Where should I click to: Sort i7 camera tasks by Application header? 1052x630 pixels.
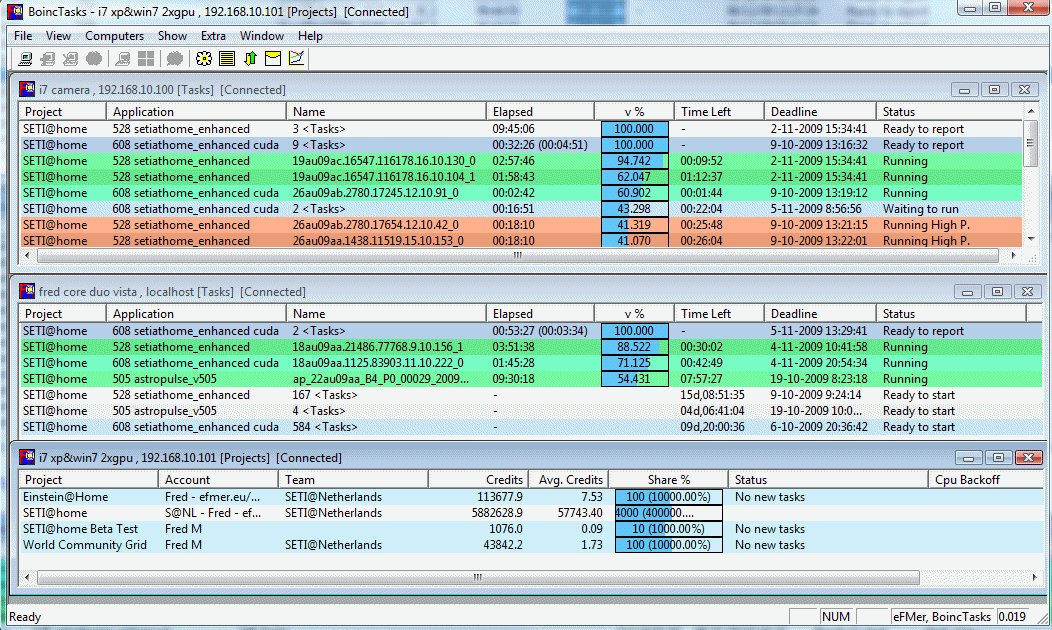196,111
